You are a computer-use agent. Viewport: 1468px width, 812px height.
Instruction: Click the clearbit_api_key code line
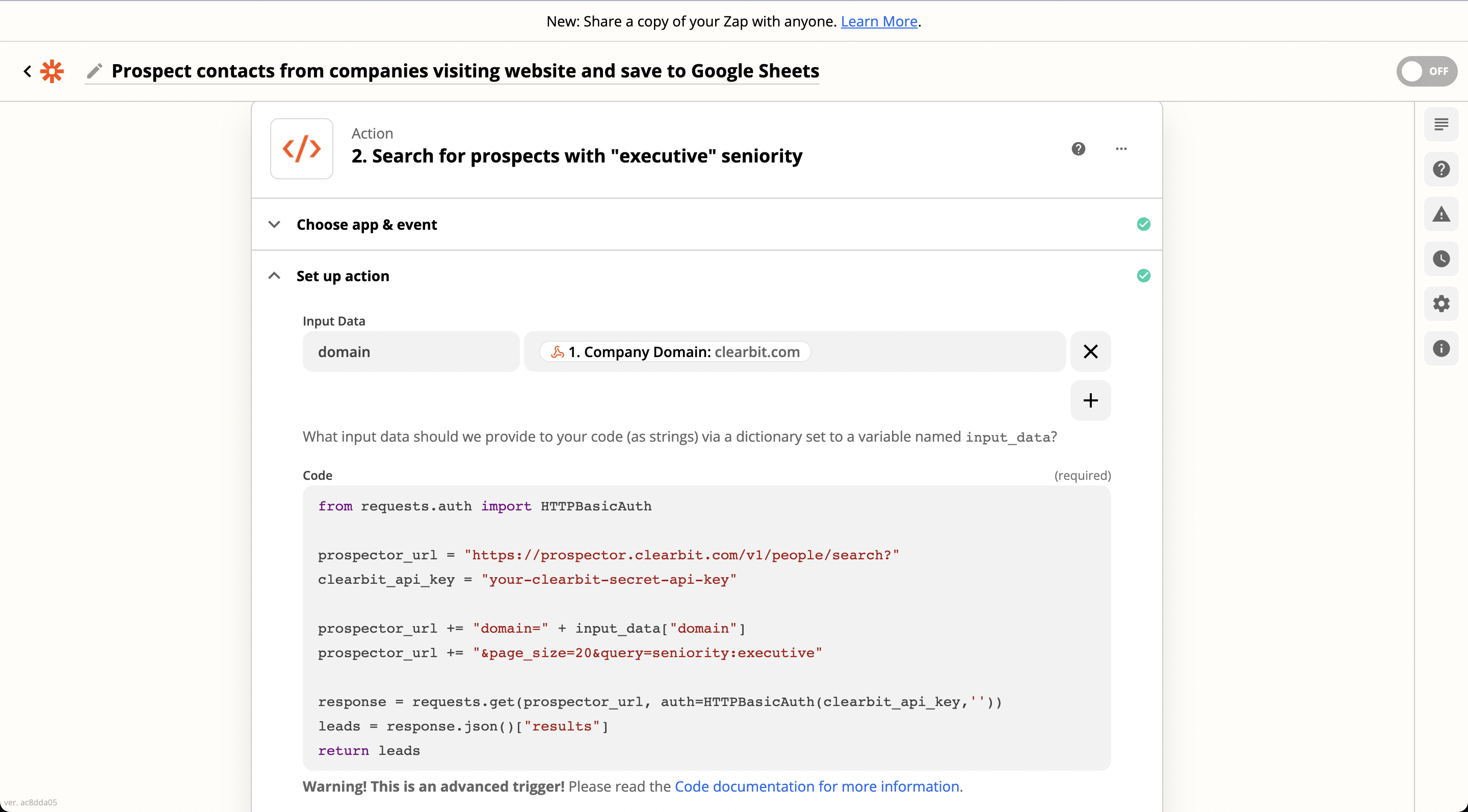527,579
